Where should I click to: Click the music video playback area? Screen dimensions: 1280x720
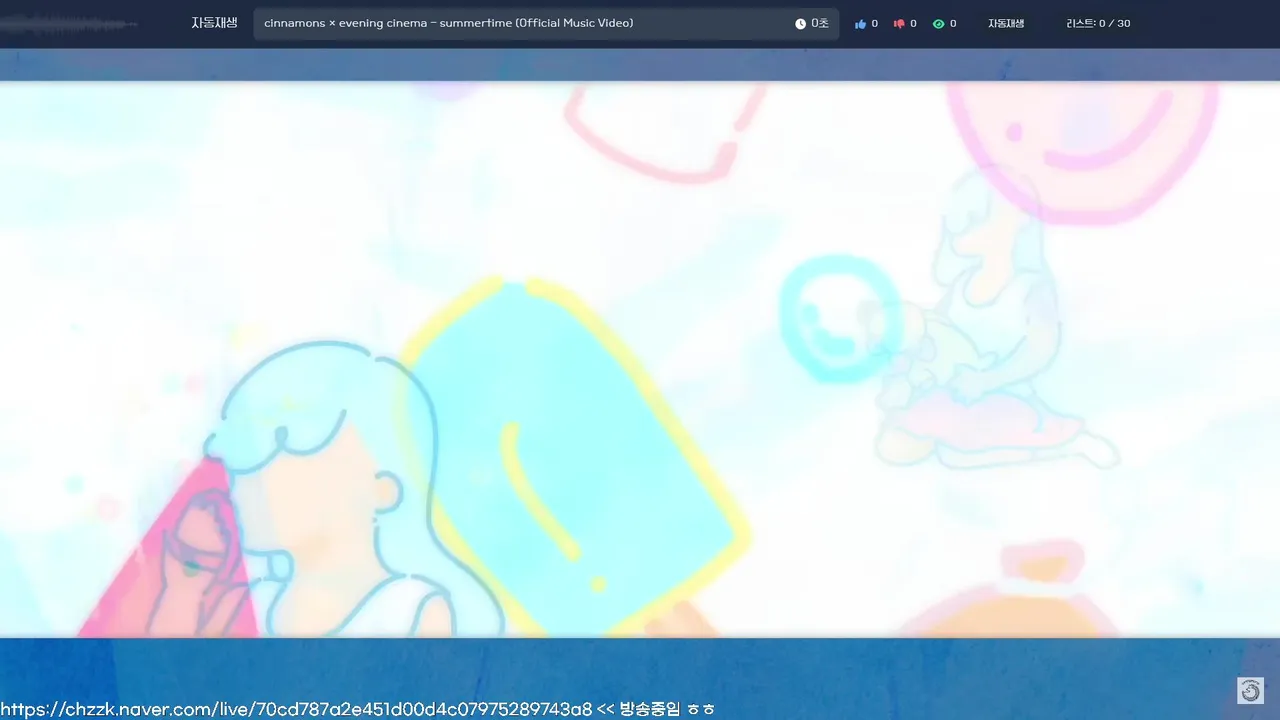tap(640, 360)
